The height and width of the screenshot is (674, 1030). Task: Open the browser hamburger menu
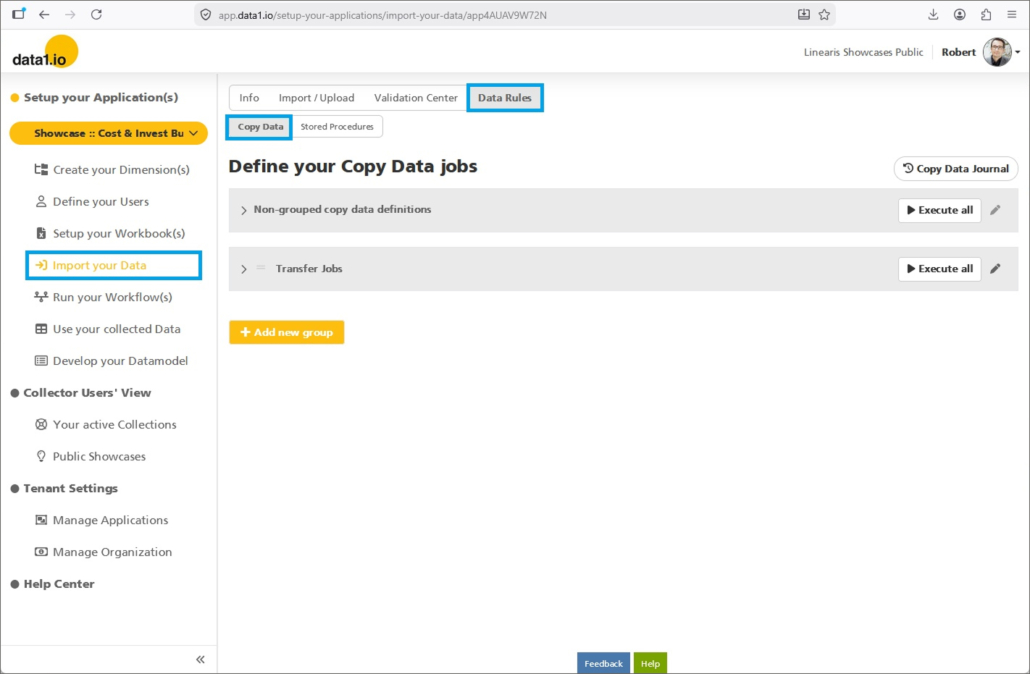click(x=1012, y=15)
